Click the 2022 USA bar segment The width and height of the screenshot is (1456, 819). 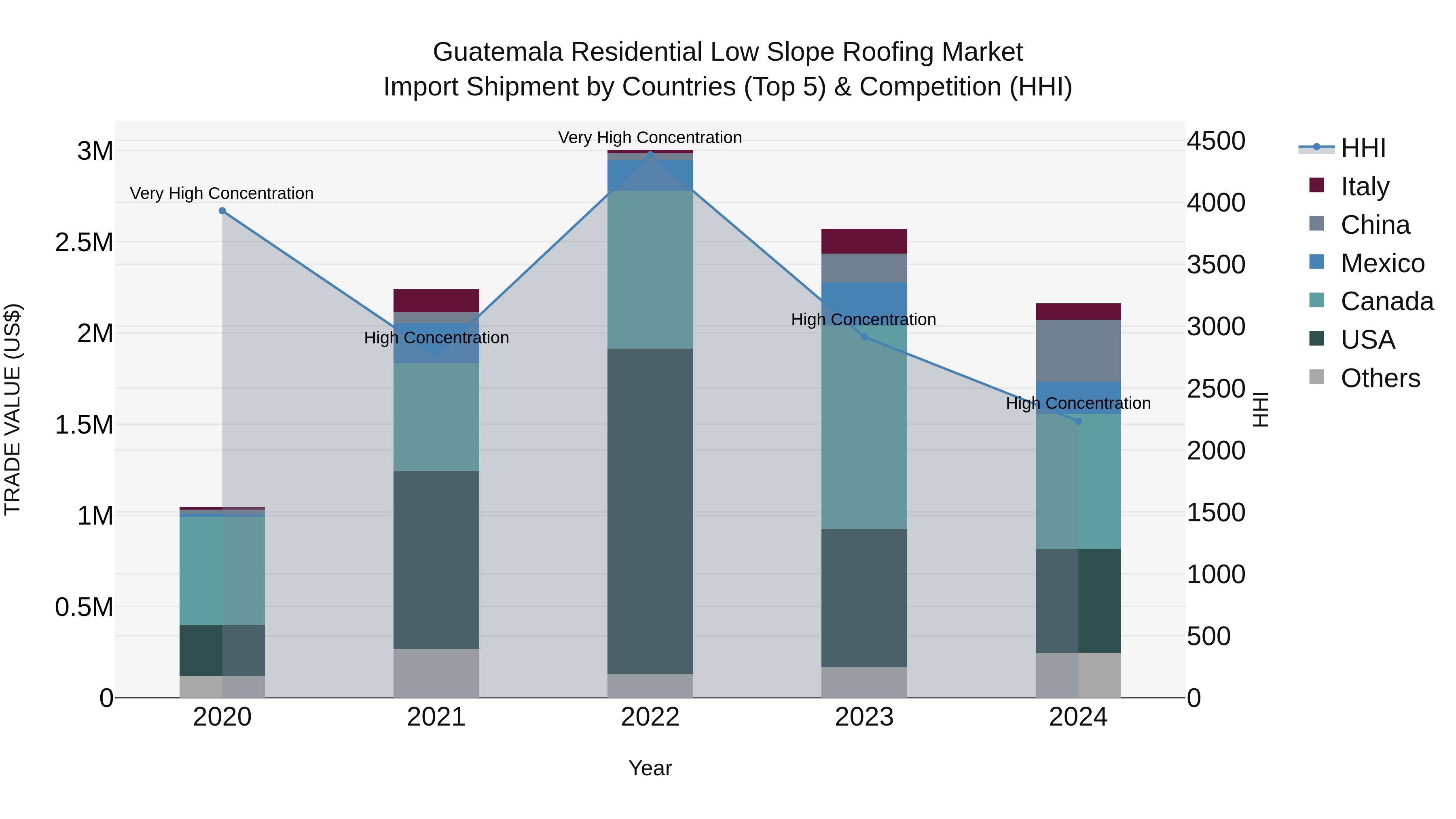pyautogui.click(x=650, y=511)
